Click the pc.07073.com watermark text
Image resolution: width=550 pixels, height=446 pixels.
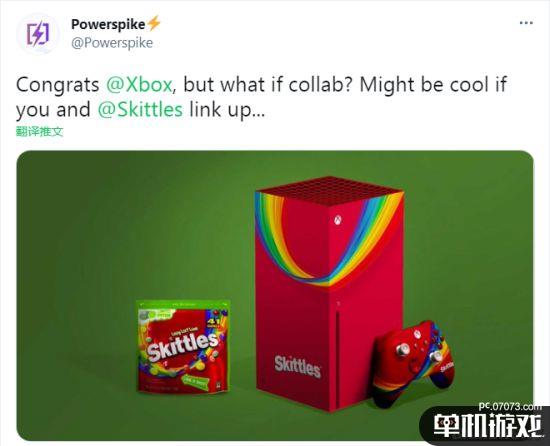point(511,406)
